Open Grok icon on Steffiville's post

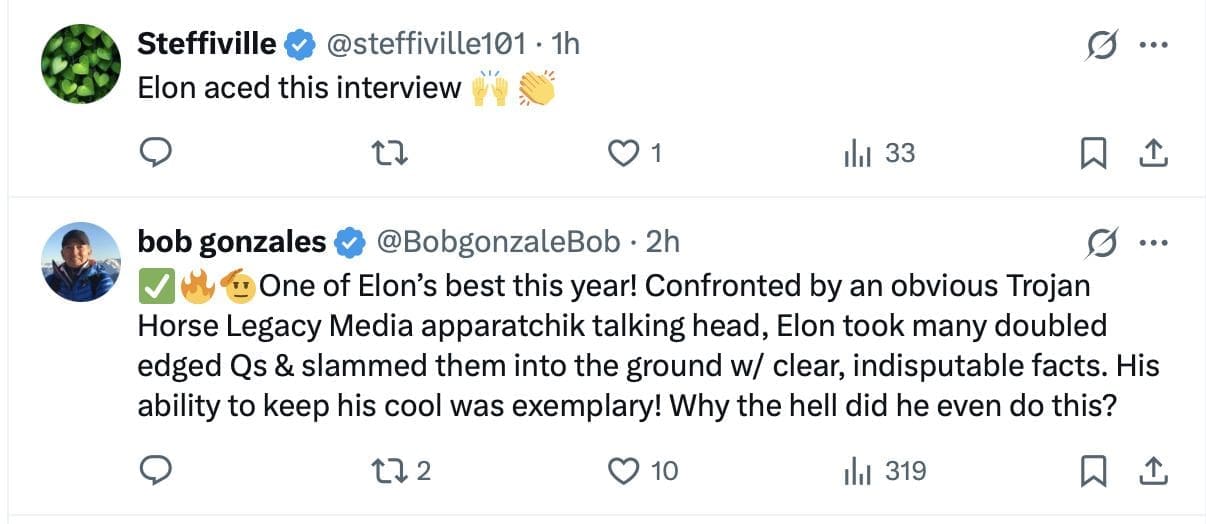click(x=1103, y=45)
